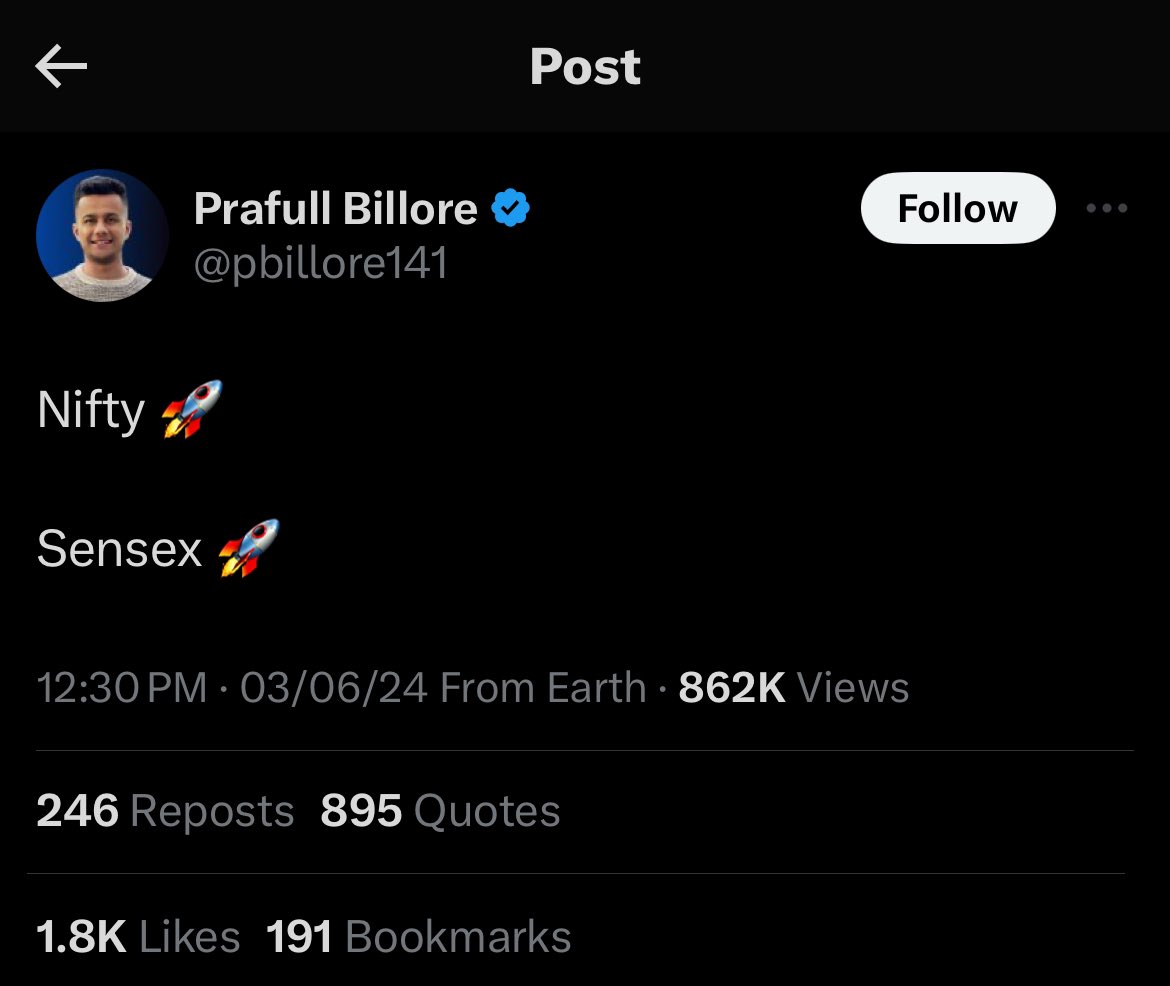Open the 03/06/24 post date

334,687
